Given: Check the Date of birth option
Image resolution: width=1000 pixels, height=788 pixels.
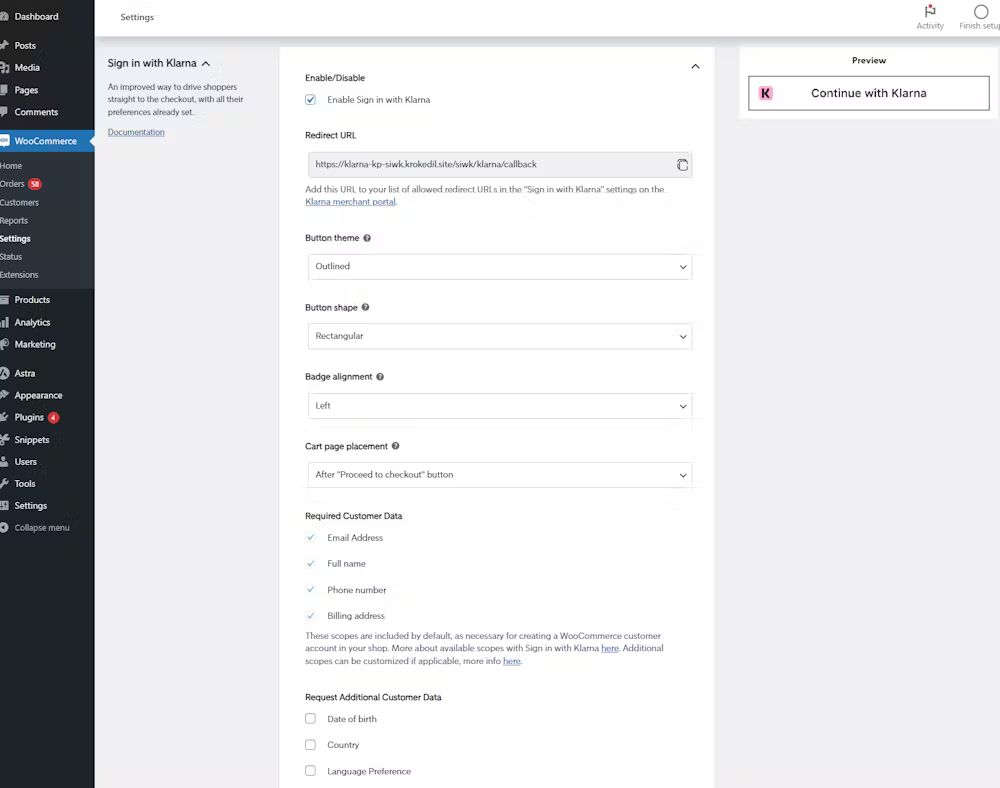Looking at the screenshot, I should tap(311, 719).
